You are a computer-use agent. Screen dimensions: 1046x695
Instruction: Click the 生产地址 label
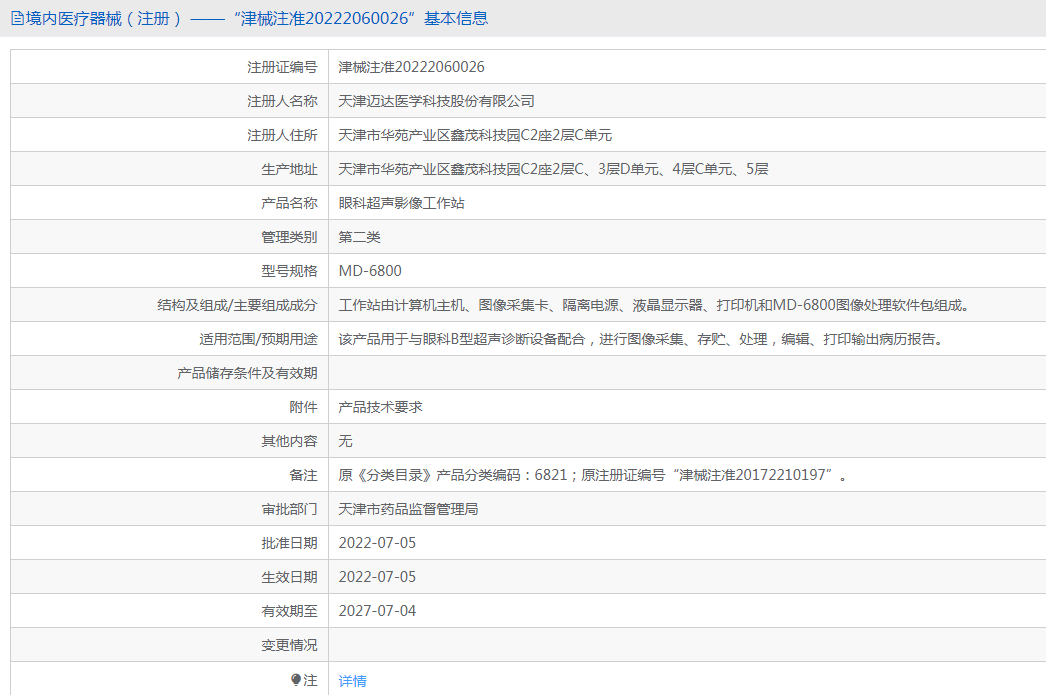click(289, 169)
